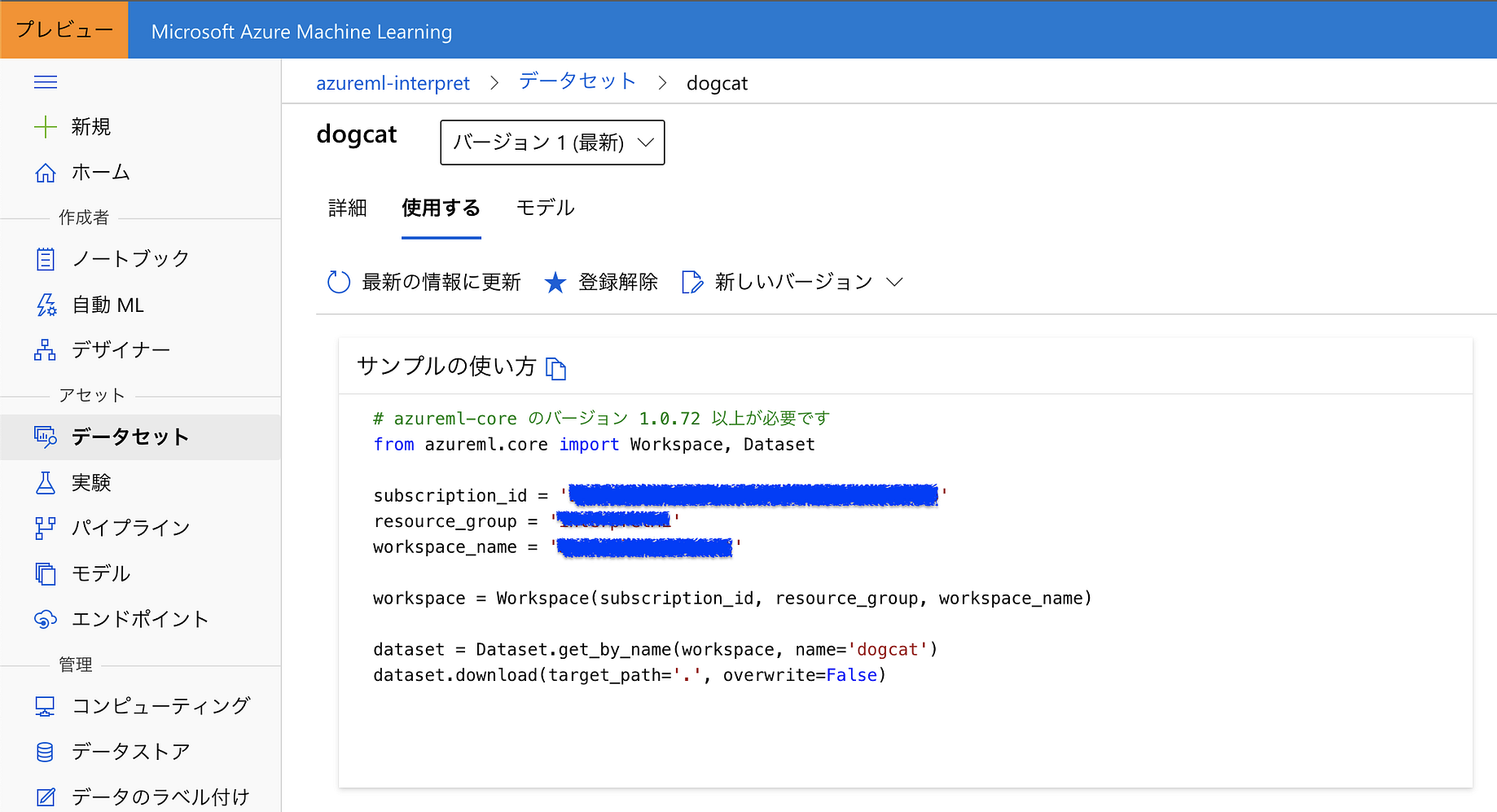Image resolution: width=1497 pixels, height=812 pixels.
Task: Click Microsoft Azure Machine Learning title
Action: coord(301,32)
